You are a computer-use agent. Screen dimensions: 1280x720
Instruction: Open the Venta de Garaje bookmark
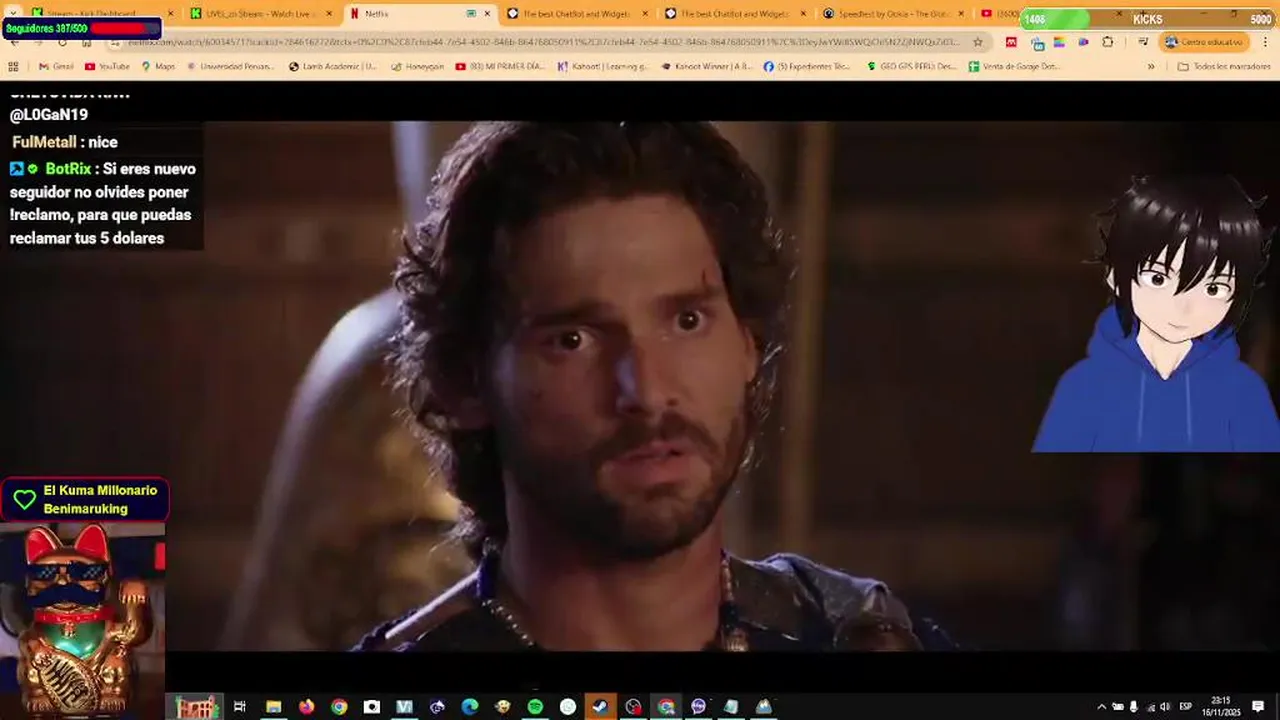point(1013,66)
